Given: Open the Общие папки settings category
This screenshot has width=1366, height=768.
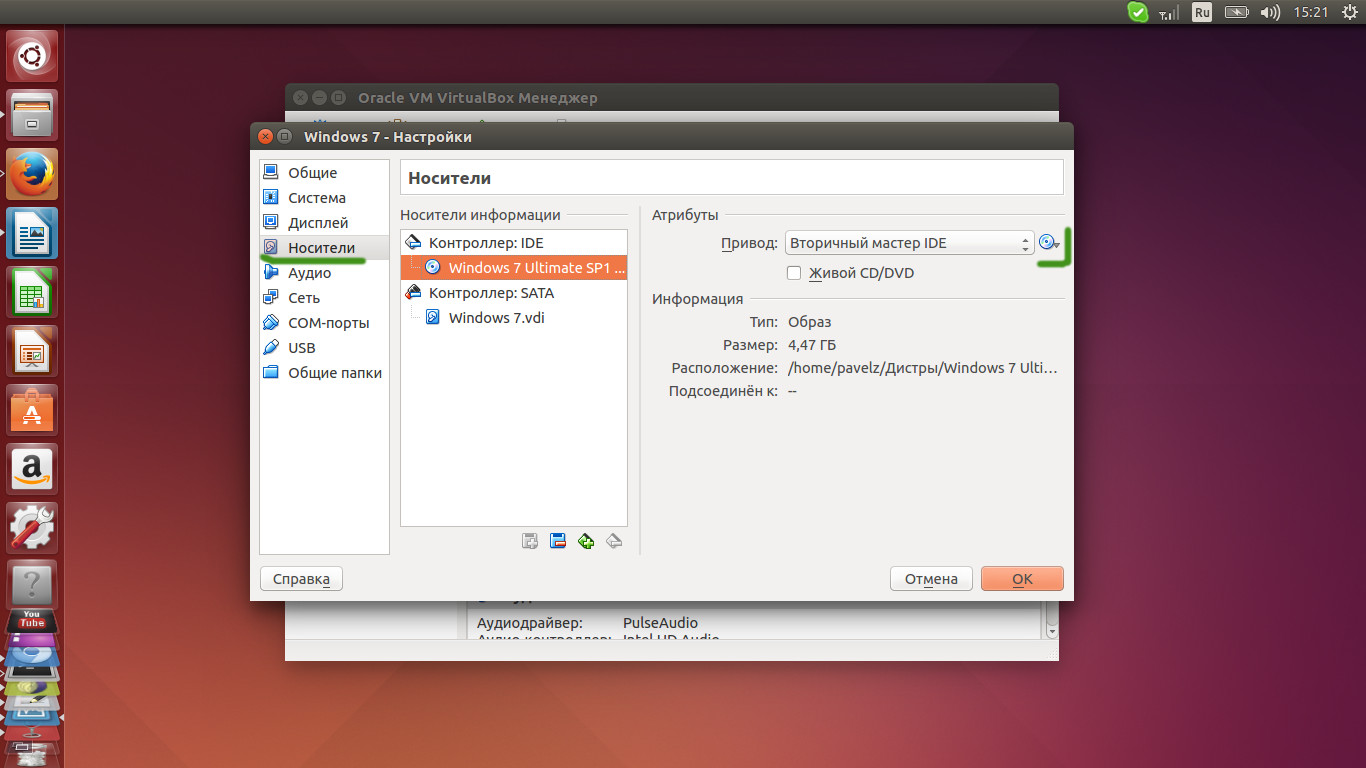Looking at the screenshot, I should [324, 373].
